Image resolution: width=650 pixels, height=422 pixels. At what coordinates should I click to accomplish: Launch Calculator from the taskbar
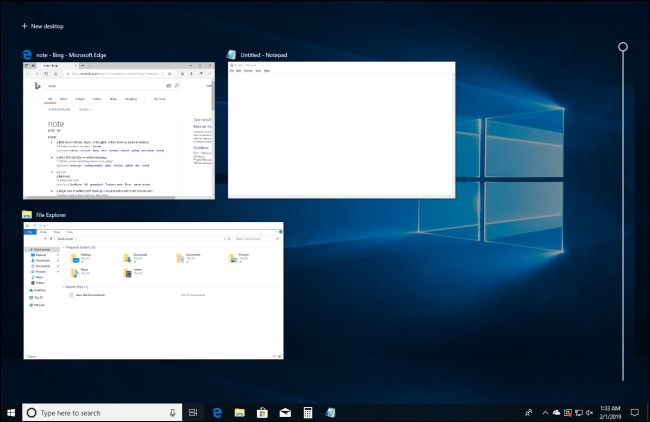coord(308,412)
